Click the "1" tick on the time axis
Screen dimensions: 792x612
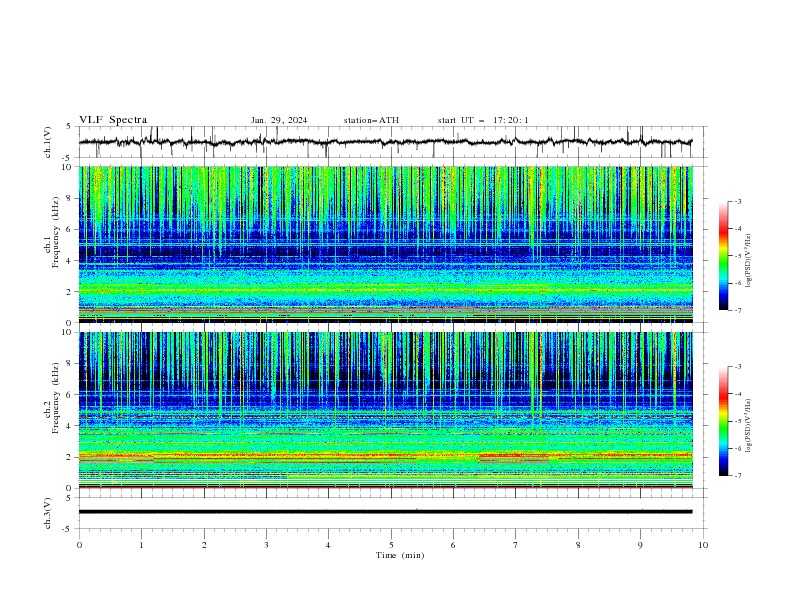pyautogui.click(x=141, y=545)
